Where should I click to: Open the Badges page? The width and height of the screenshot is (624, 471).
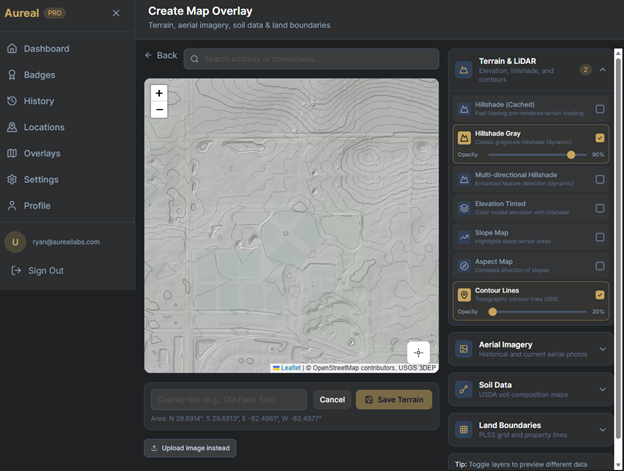[x=39, y=75]
